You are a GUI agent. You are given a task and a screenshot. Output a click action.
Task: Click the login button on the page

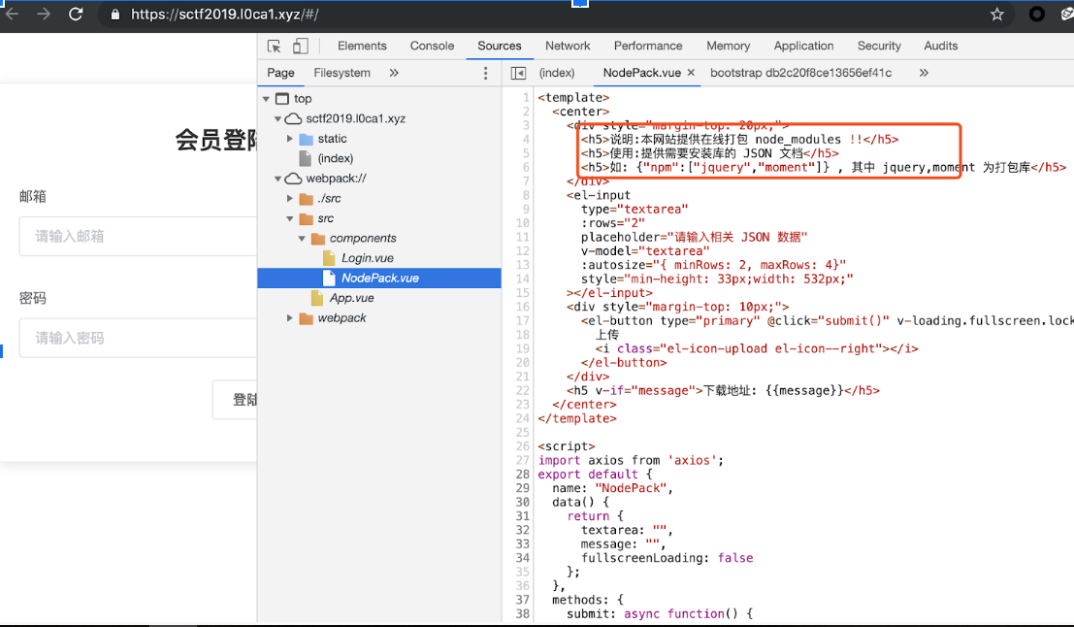point(235,399)
